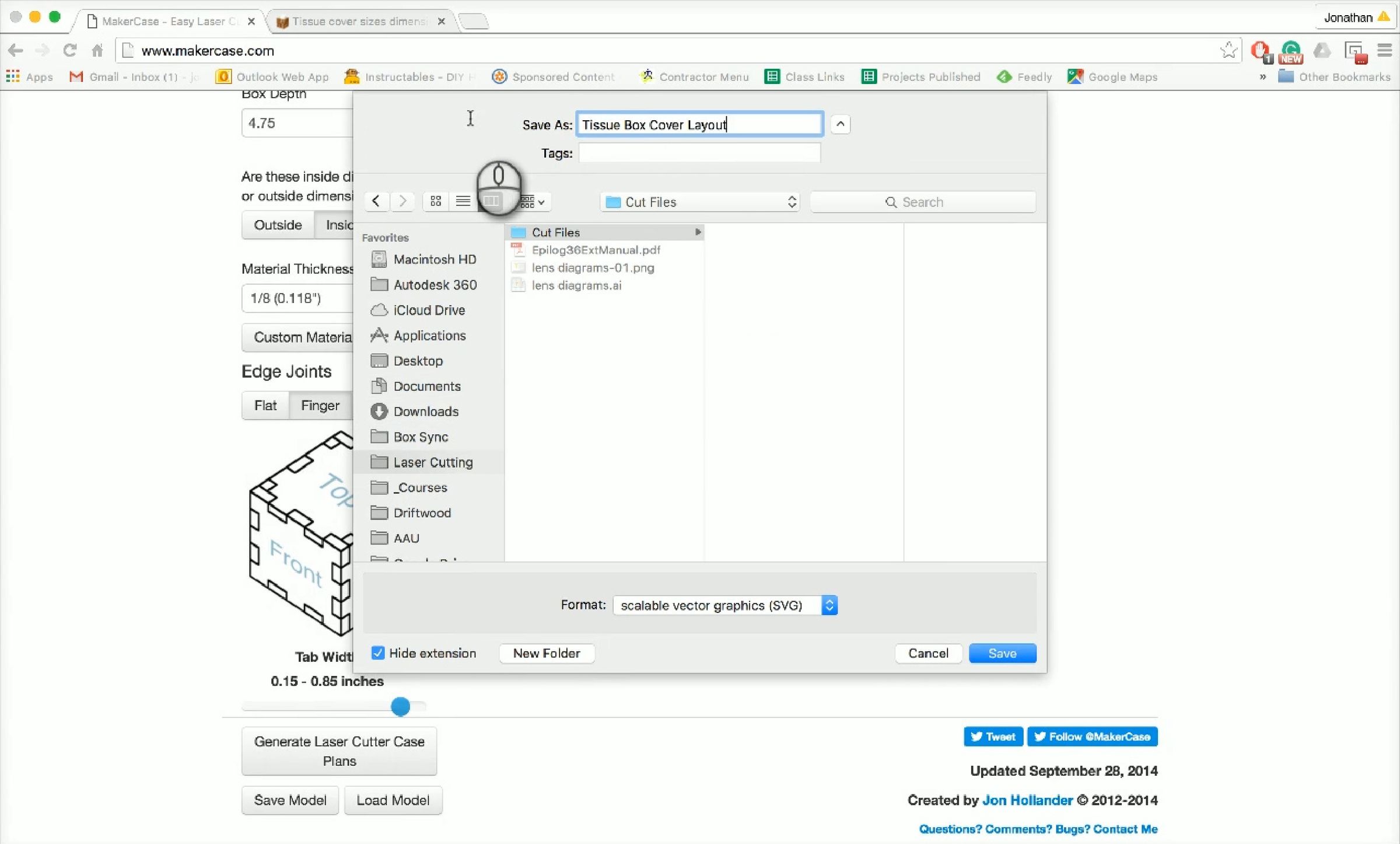Open Chrome hamburger menu
Screen dimensions: 1400x844
(x=1384, y=51)
